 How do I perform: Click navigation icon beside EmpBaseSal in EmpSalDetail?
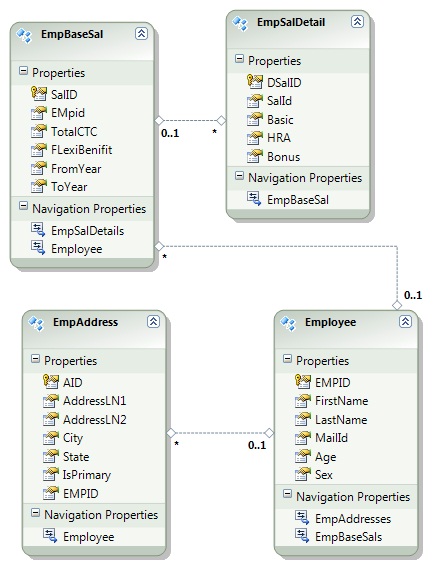254,199
